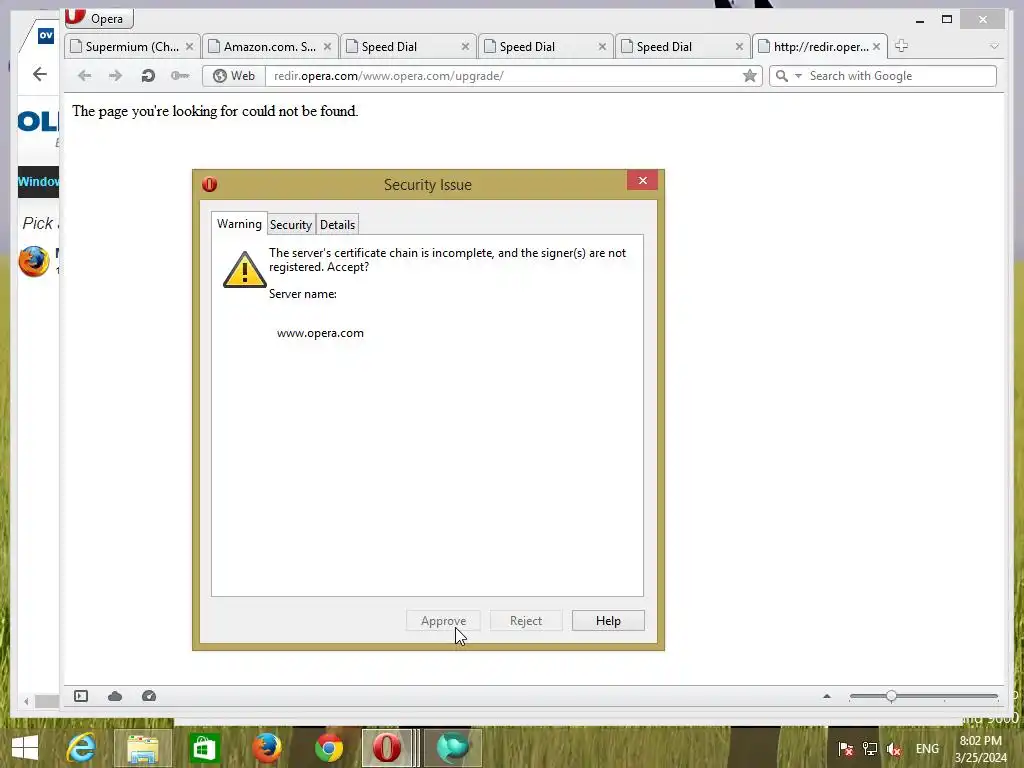The width and height of the screenshot is (1024, 768).
Task: Launch Chrome from taskbar
Action: click(328, 748)
